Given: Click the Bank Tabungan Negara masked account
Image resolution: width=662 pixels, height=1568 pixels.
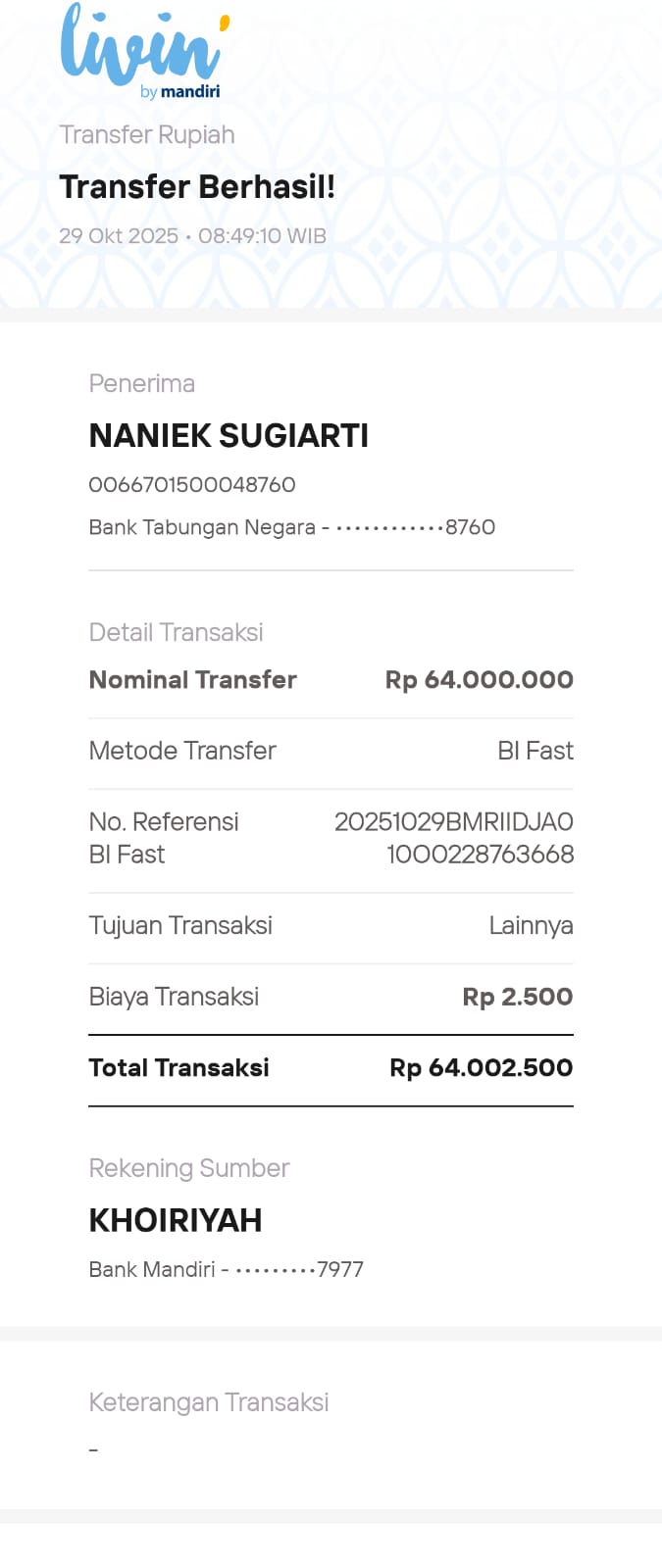Looking at the screenshot, I should (x=291, y=527).
